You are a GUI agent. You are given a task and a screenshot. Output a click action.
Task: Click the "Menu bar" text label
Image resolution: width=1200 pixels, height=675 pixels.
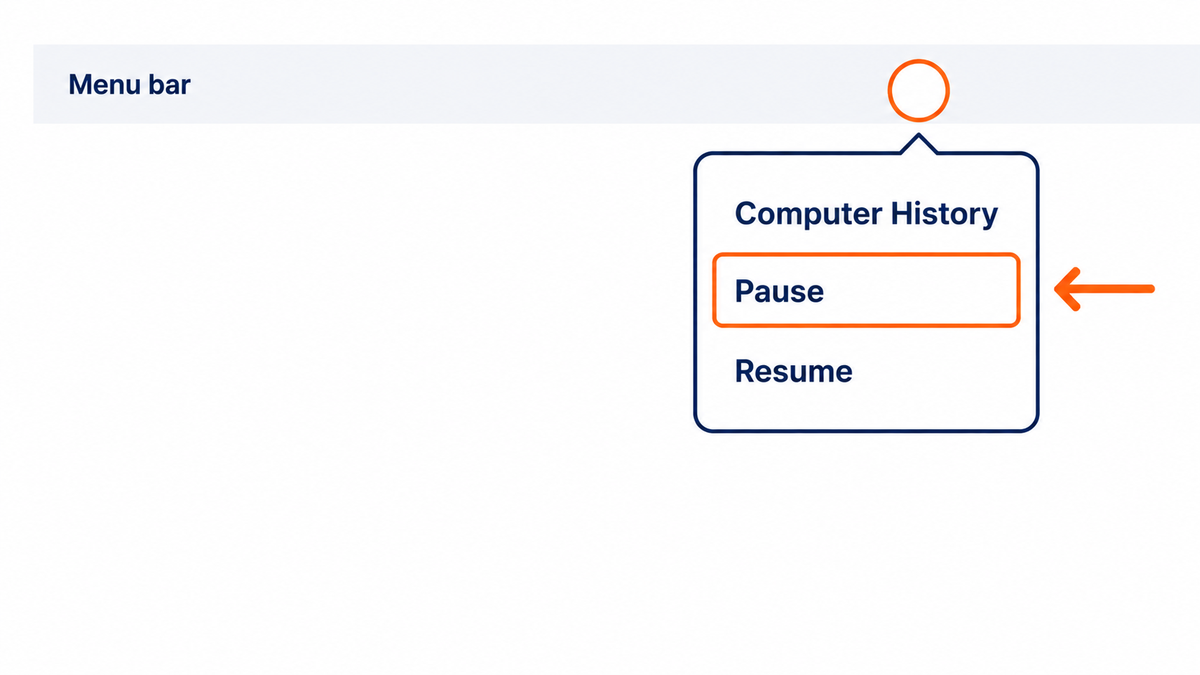click(129, 84)
